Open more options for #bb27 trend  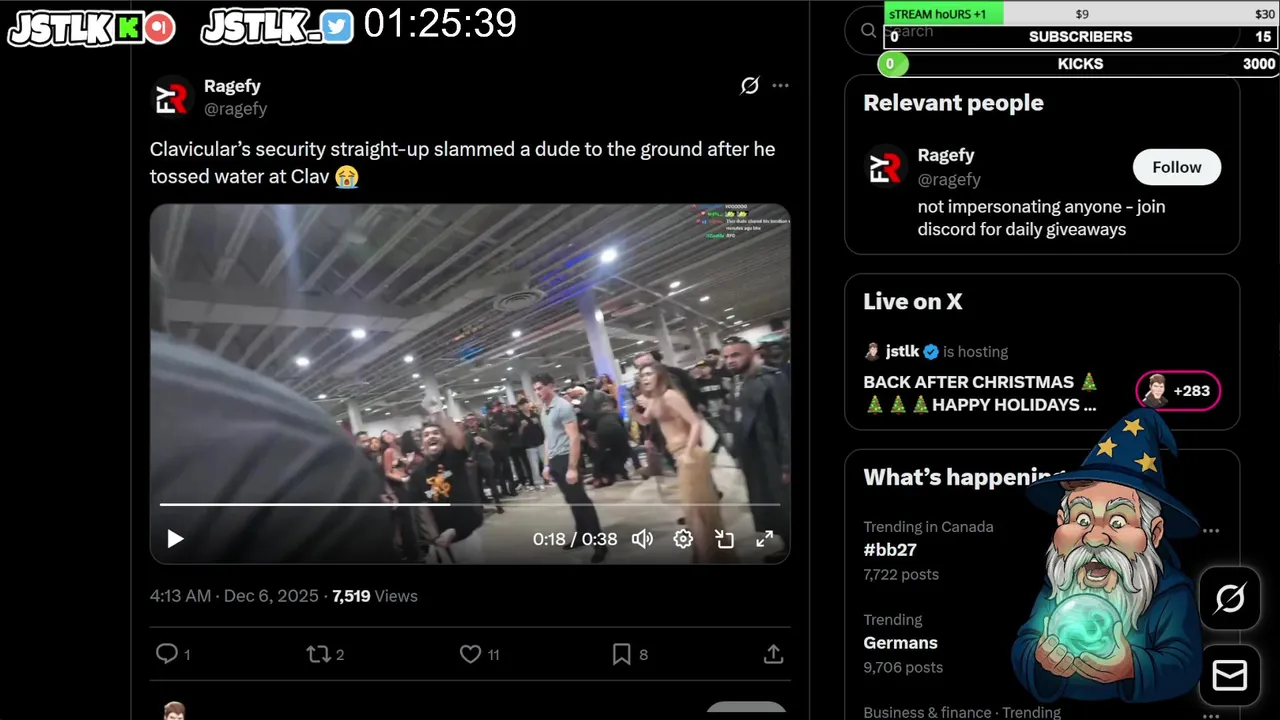pyautogui.click(x=1211, y=530)
